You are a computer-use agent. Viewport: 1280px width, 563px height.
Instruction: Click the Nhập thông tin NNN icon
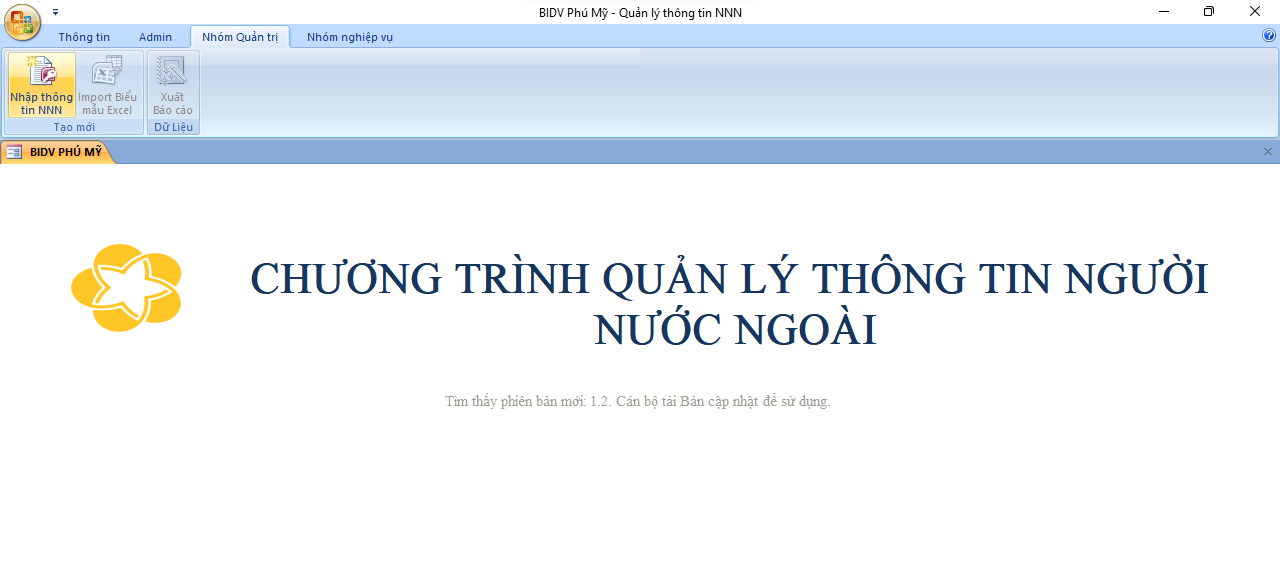click(x=42, y=86)
